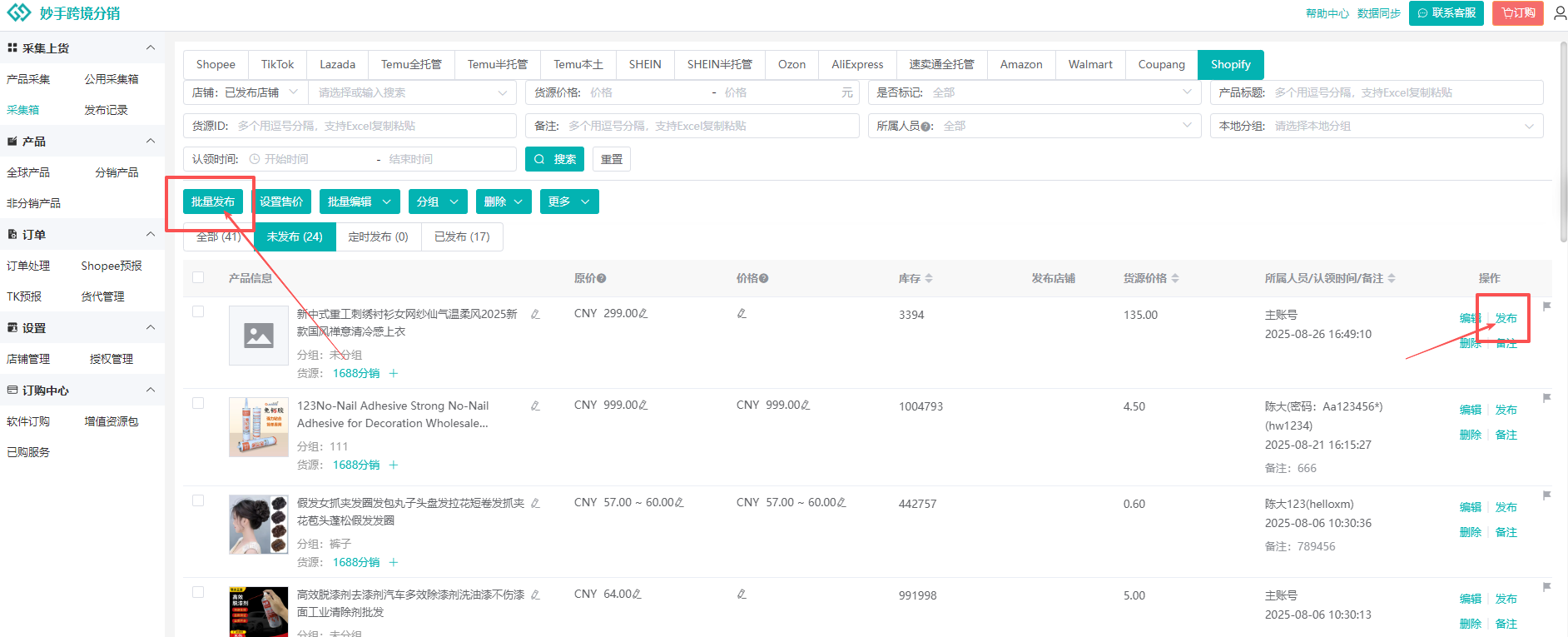Select checkbox for 123No-Nail Adhesive product
Screen dimensions: 1568x637
coord(198,403)
